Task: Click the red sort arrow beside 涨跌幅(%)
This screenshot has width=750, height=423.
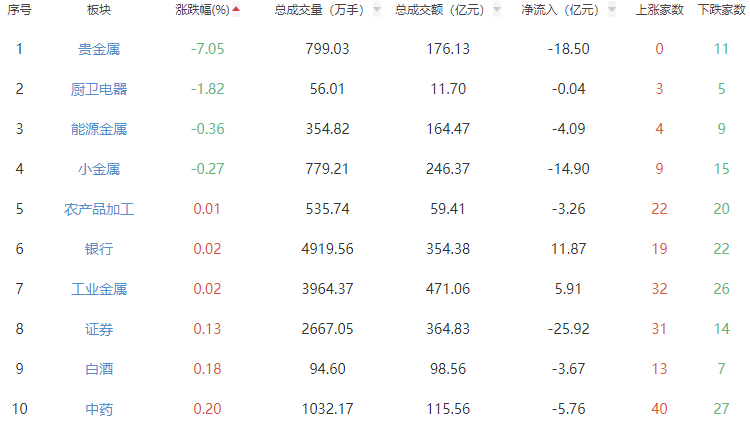Action: pyautogui.click(x=235, y=9)
